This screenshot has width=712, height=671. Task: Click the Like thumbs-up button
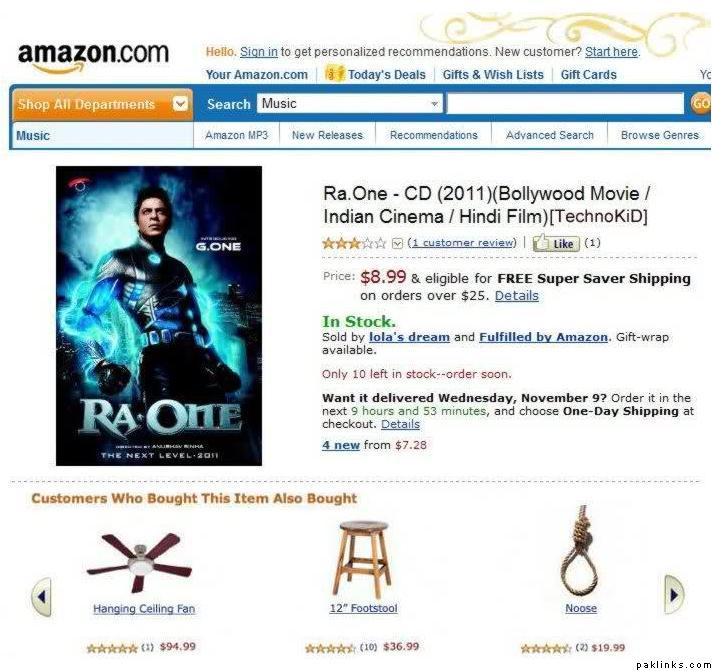coord(556,243)
